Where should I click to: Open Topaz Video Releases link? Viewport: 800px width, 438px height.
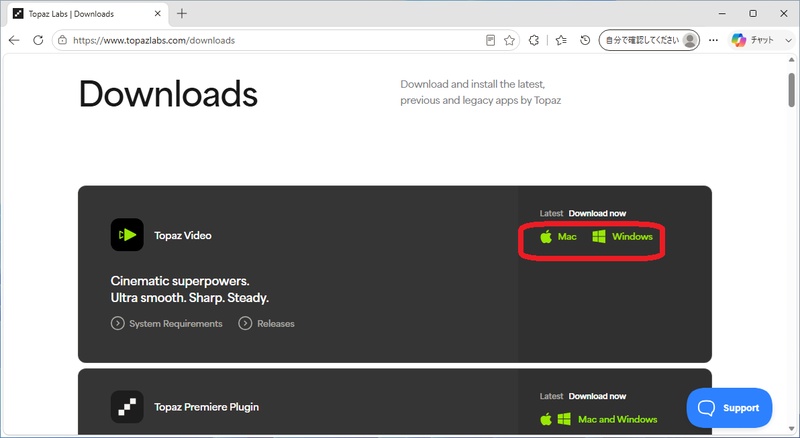click(x=276, y=324)
